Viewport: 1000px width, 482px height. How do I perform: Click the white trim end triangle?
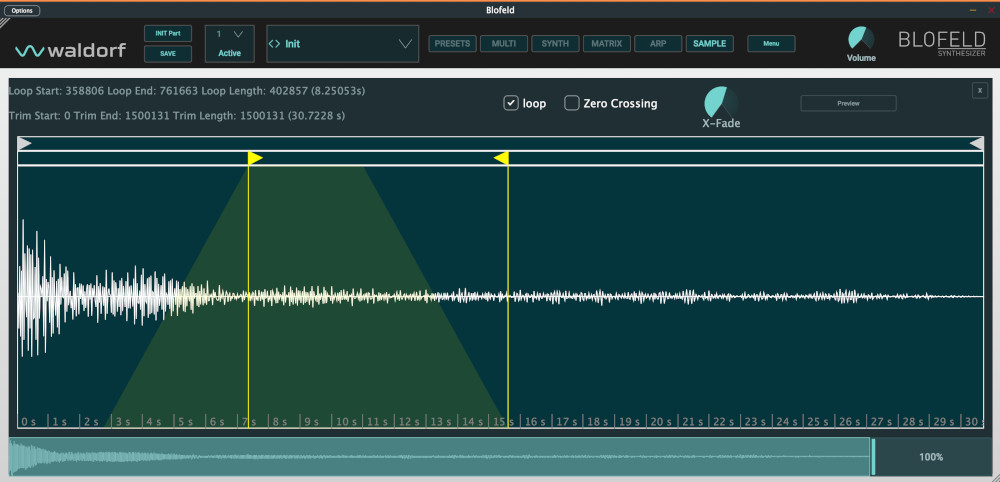click(x=976, y=144)
